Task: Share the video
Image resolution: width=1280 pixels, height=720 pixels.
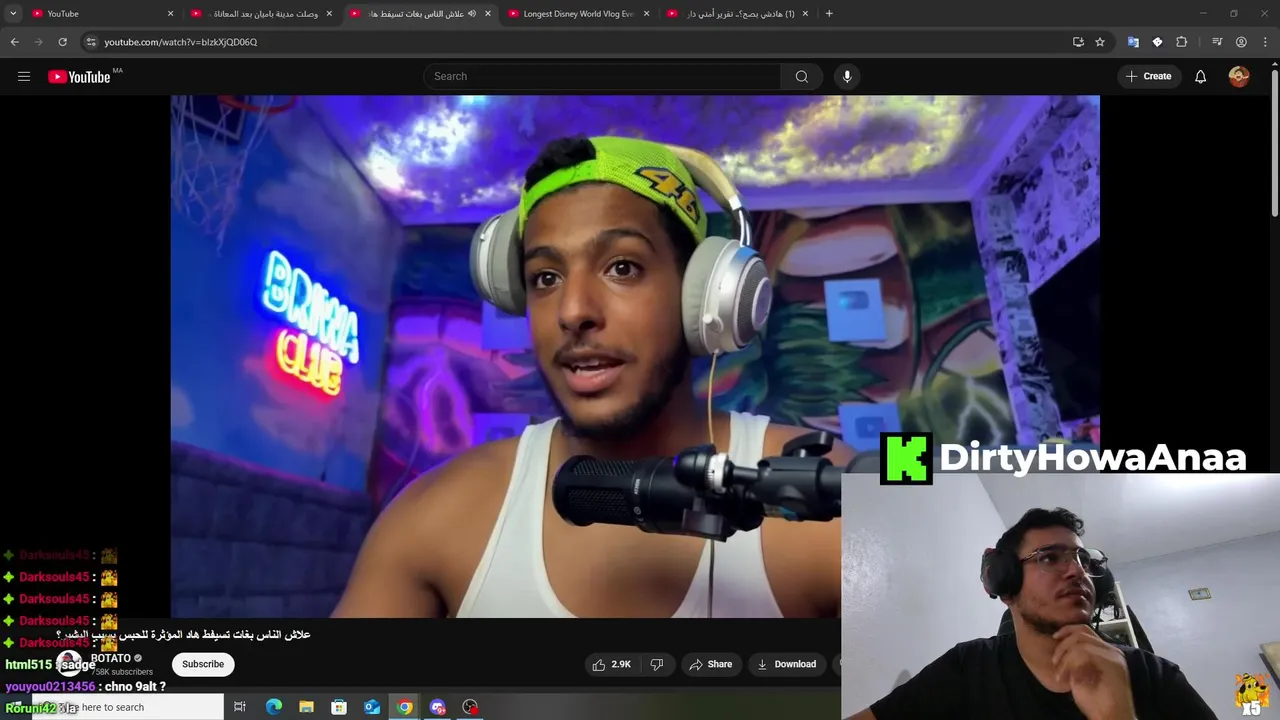Action: pos(710,664)
